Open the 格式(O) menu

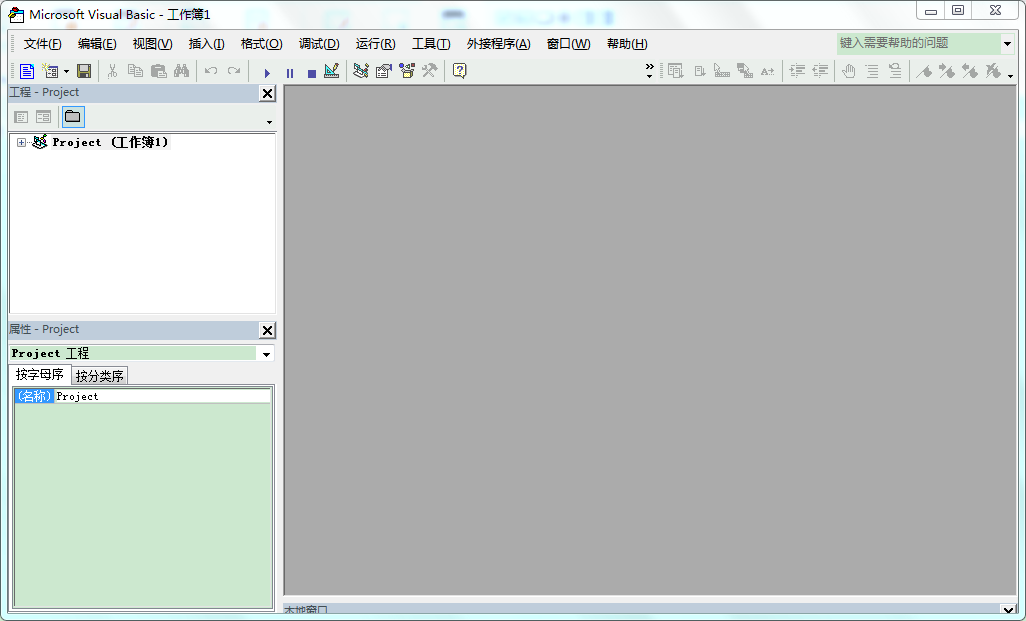(x=262, y=44)
